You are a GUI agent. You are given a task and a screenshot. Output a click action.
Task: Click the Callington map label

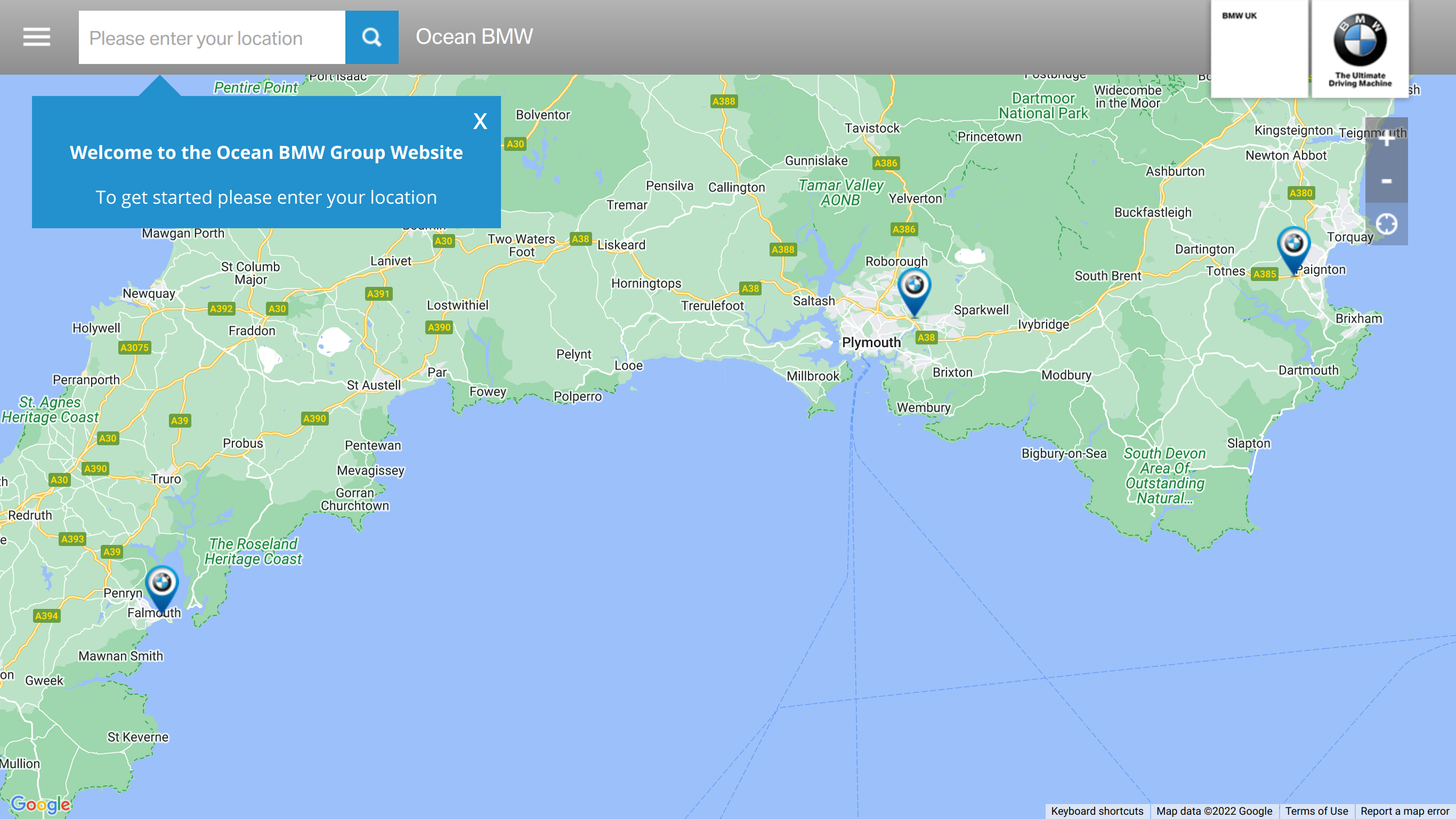[x=737, y=187]
